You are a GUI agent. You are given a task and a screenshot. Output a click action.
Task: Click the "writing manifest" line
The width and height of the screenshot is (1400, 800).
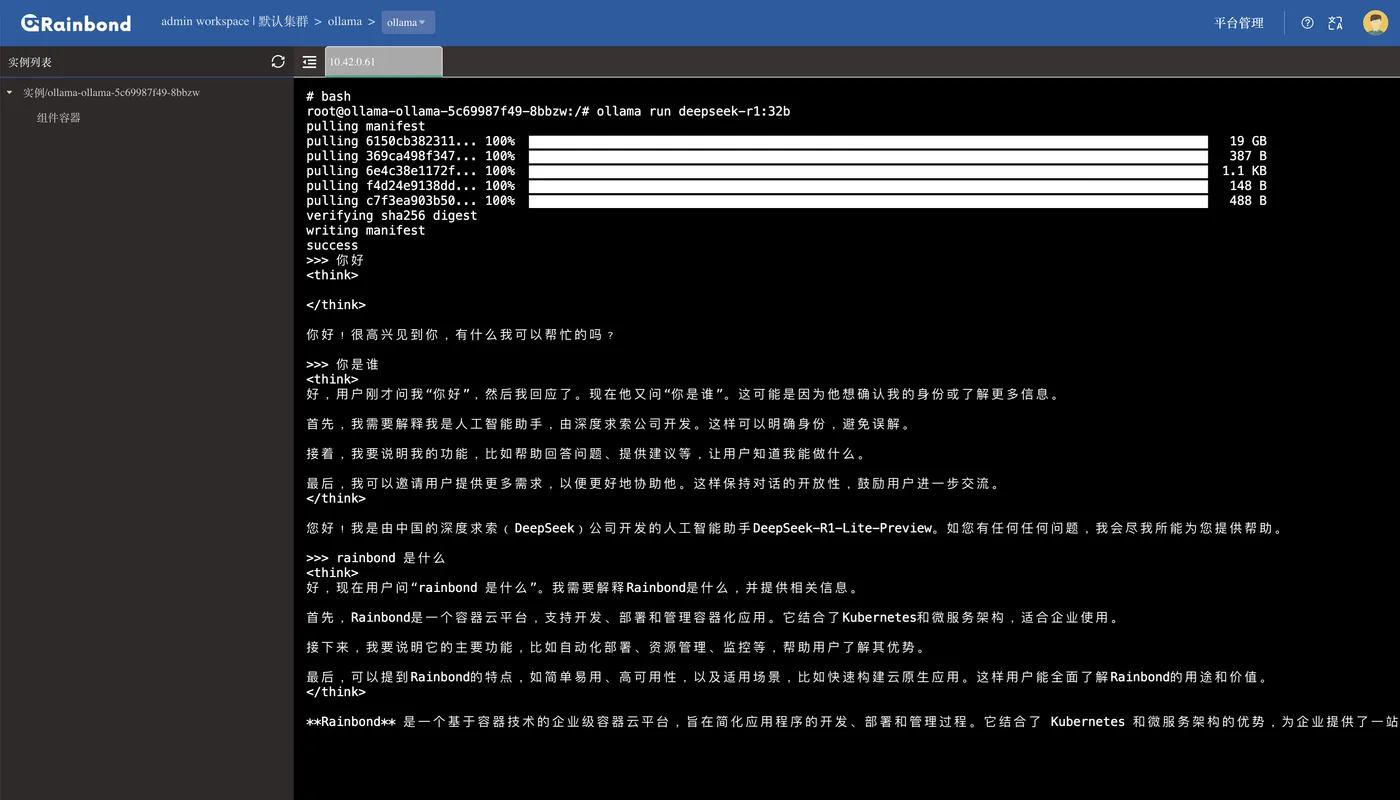[366, 231]
